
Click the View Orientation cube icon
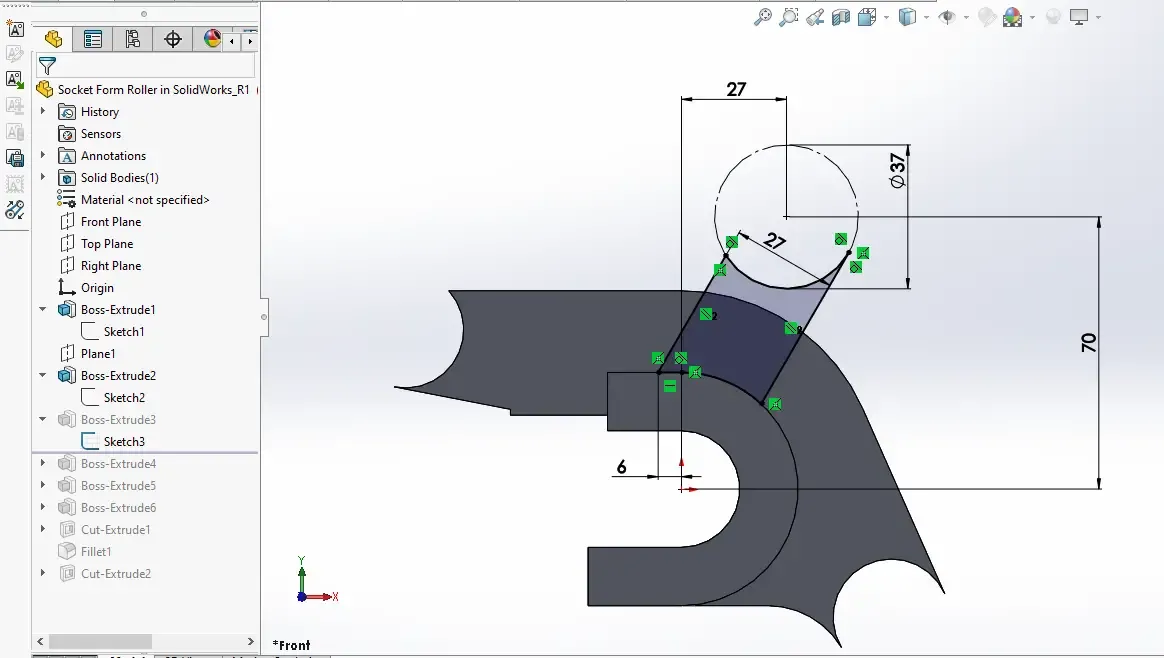tap(866, 16)
